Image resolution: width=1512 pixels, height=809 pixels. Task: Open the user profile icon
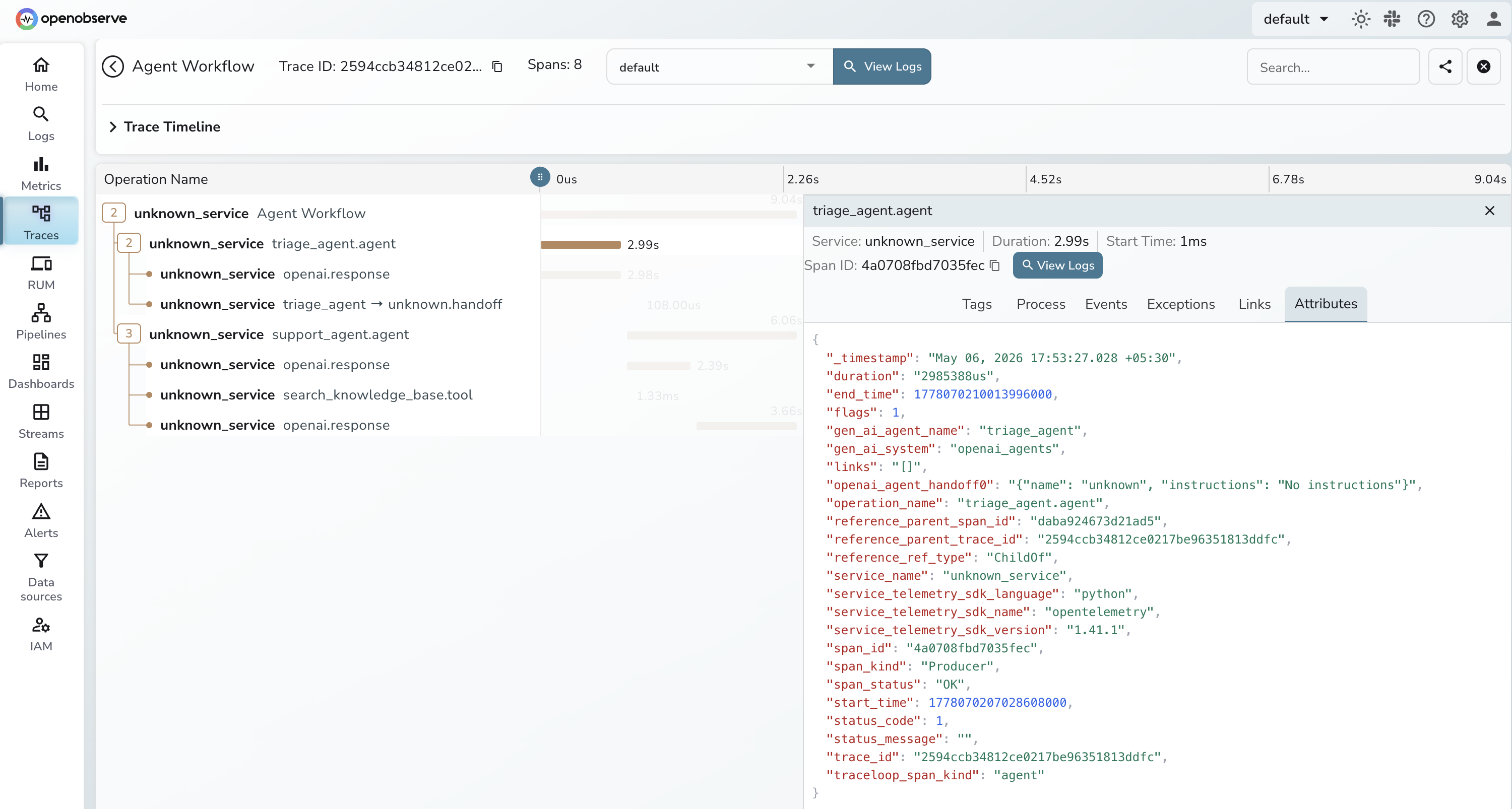click(x=1494, y=19)
